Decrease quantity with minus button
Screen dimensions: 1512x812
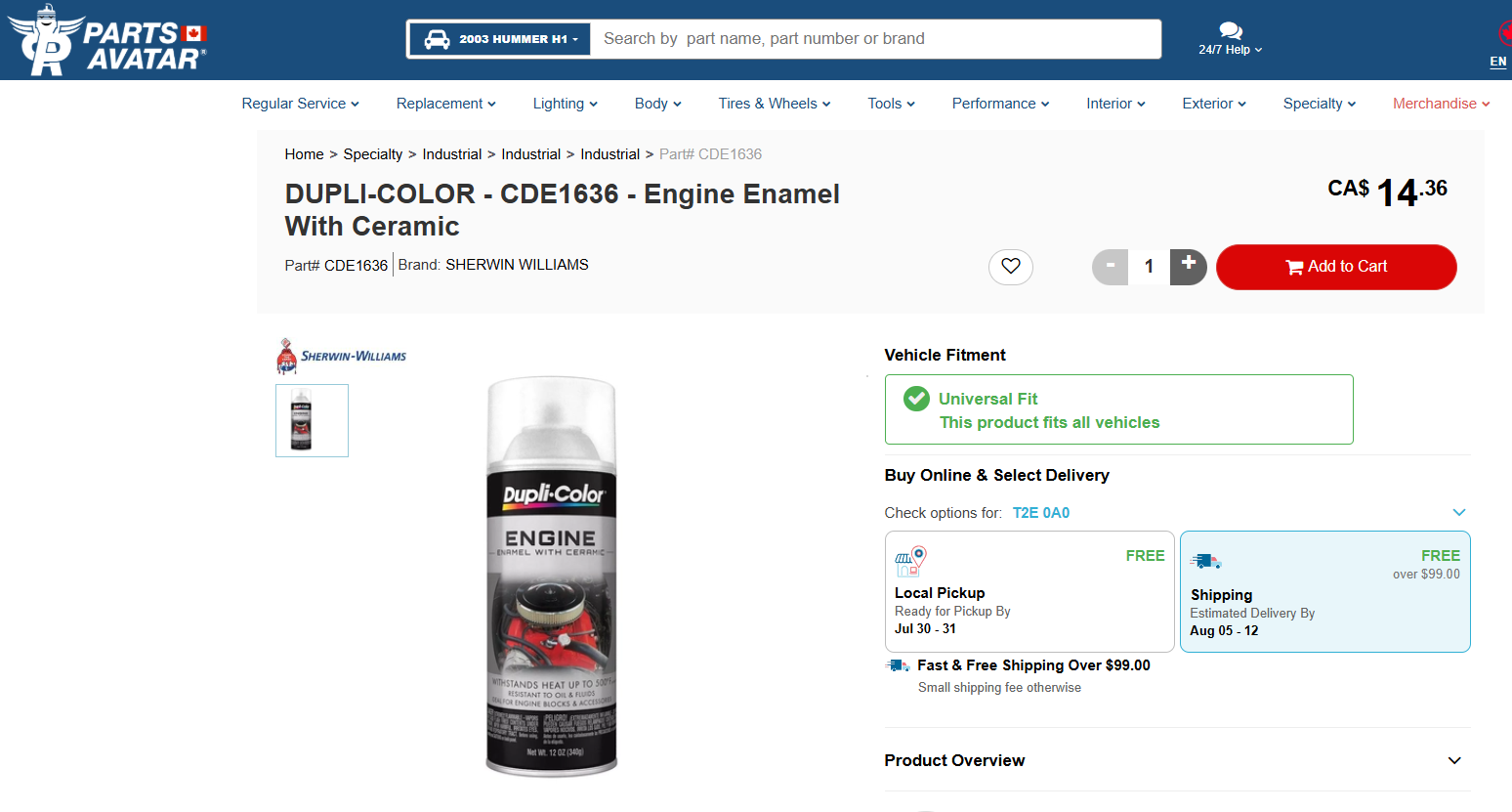[x=1111, y=266]
